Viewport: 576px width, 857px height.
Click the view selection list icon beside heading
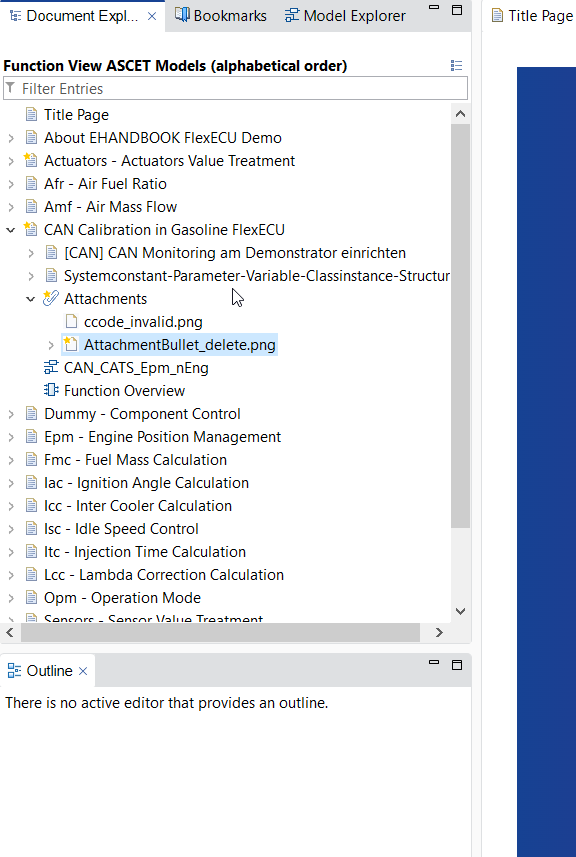click(x=456, y=66)
